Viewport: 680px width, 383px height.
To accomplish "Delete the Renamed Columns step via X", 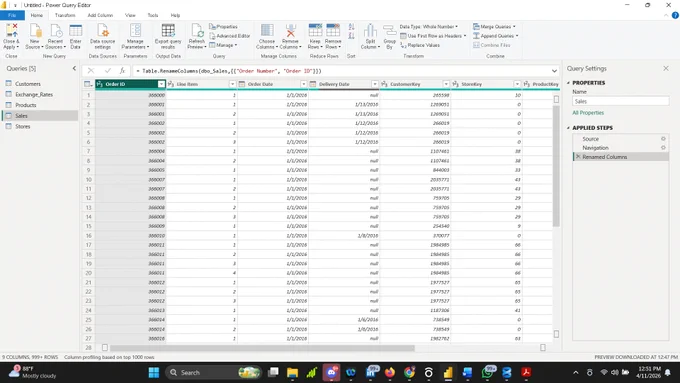I will [578, 157].
